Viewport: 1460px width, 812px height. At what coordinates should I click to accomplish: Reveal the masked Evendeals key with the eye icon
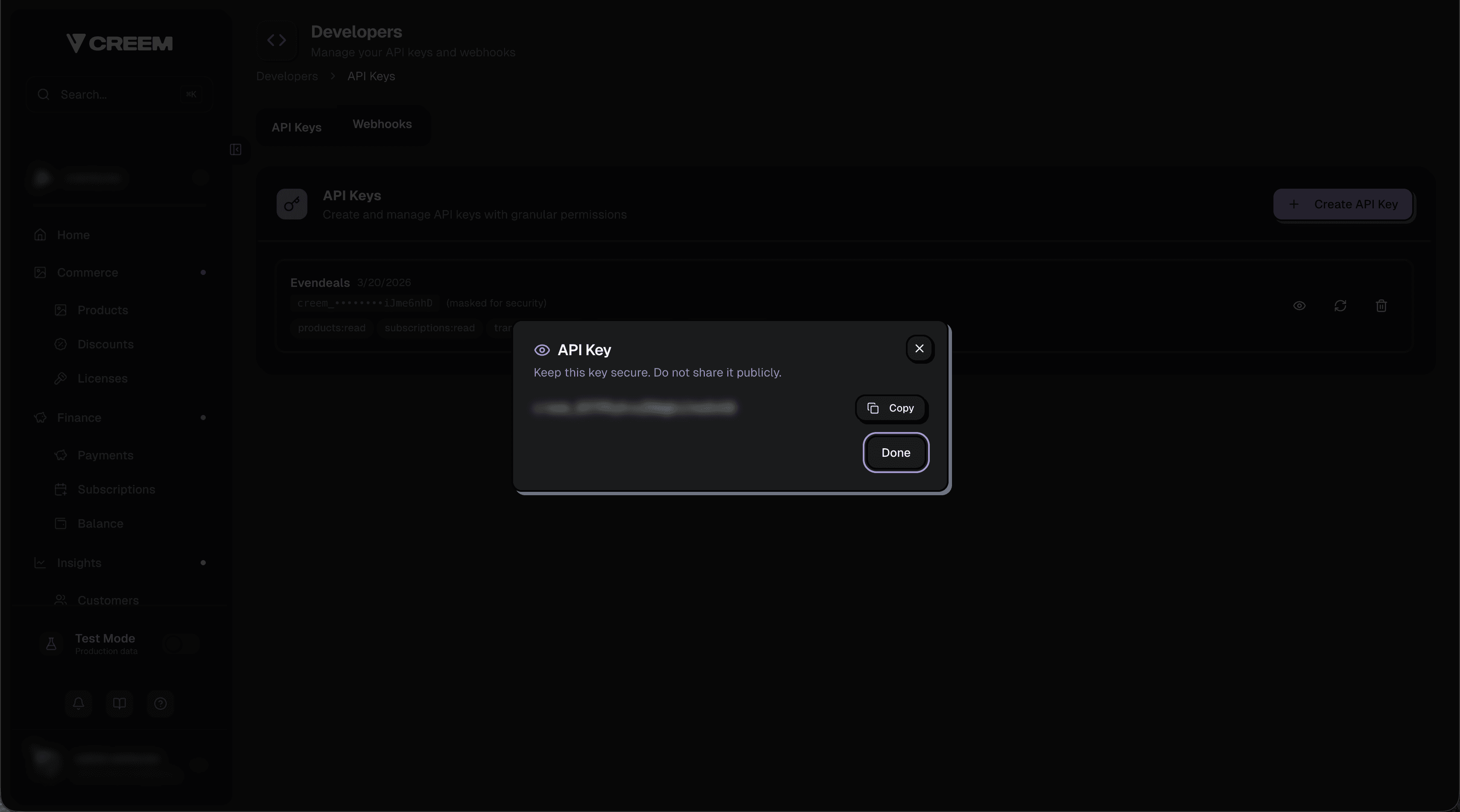1299,306
